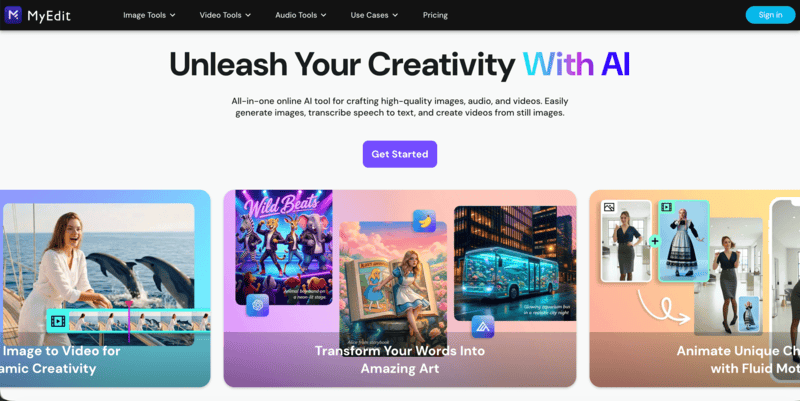Click the magenta playhead on video timeline

point(129,321)
